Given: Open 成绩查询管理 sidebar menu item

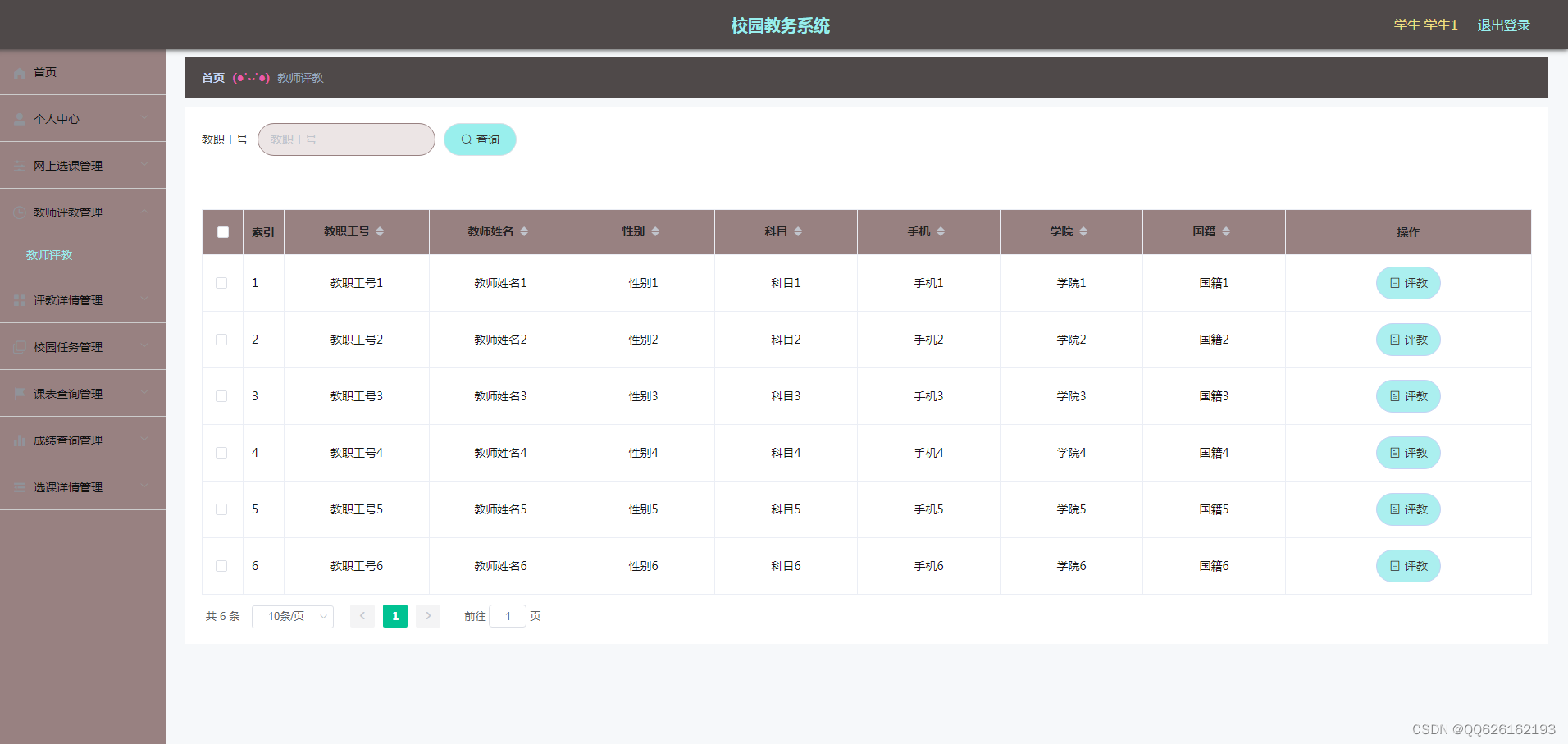Looking at the screenshot, I should point(83,440).
